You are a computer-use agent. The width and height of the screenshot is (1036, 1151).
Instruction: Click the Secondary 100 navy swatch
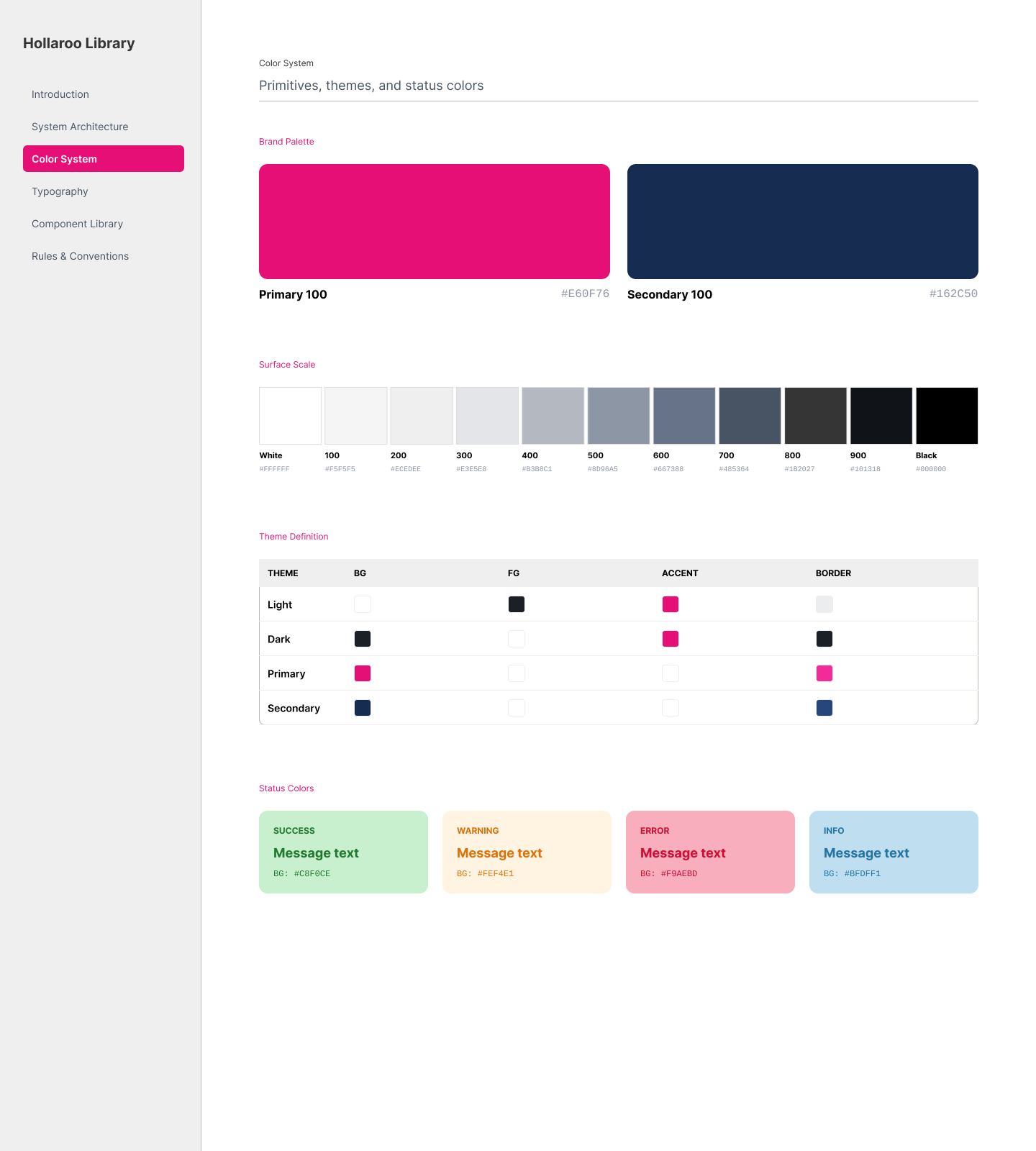pyautogui.click(x=803, y=222)
